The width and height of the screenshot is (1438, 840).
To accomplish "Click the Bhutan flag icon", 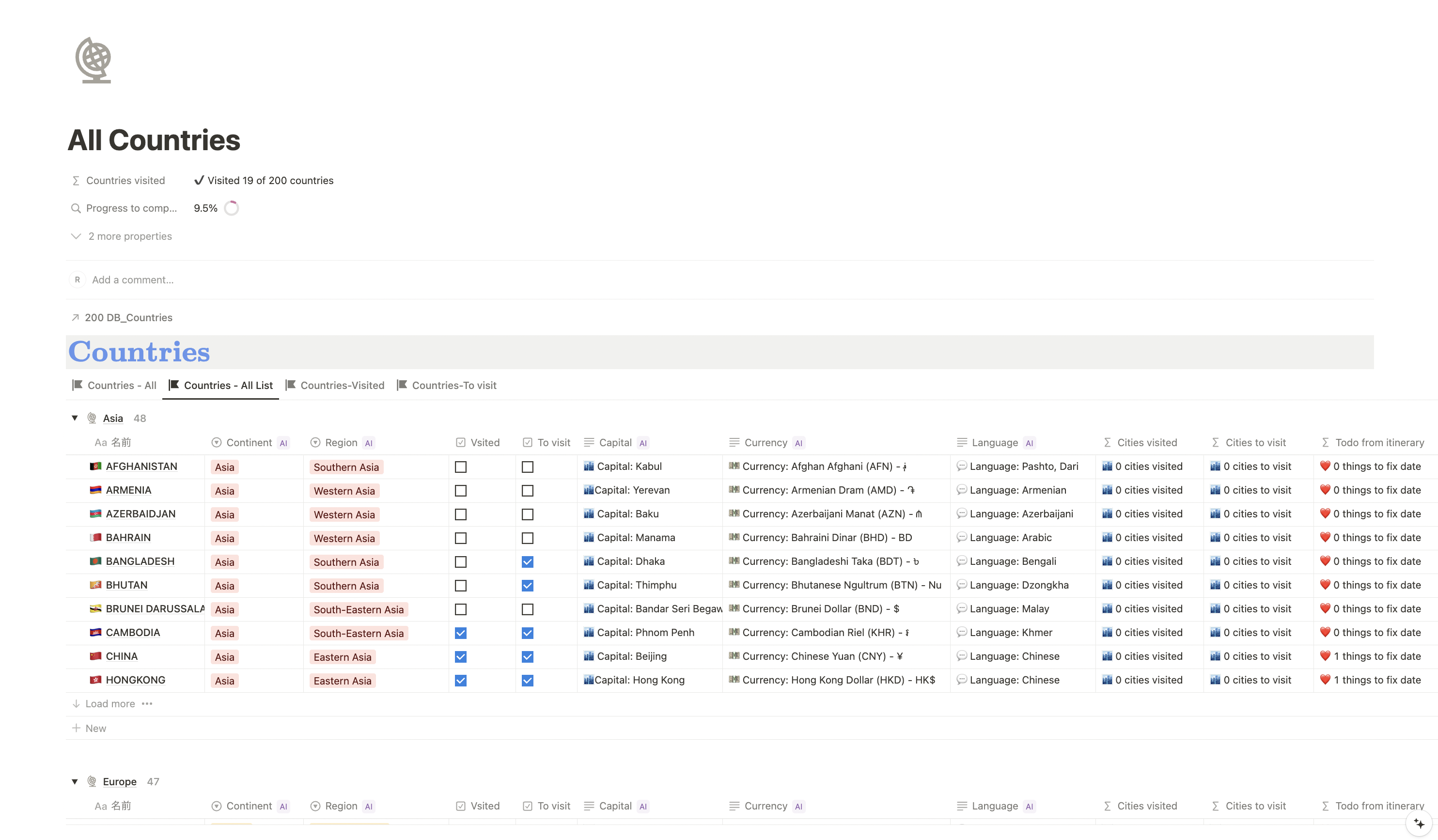I will pyautogui.click(x=95, y=585).
